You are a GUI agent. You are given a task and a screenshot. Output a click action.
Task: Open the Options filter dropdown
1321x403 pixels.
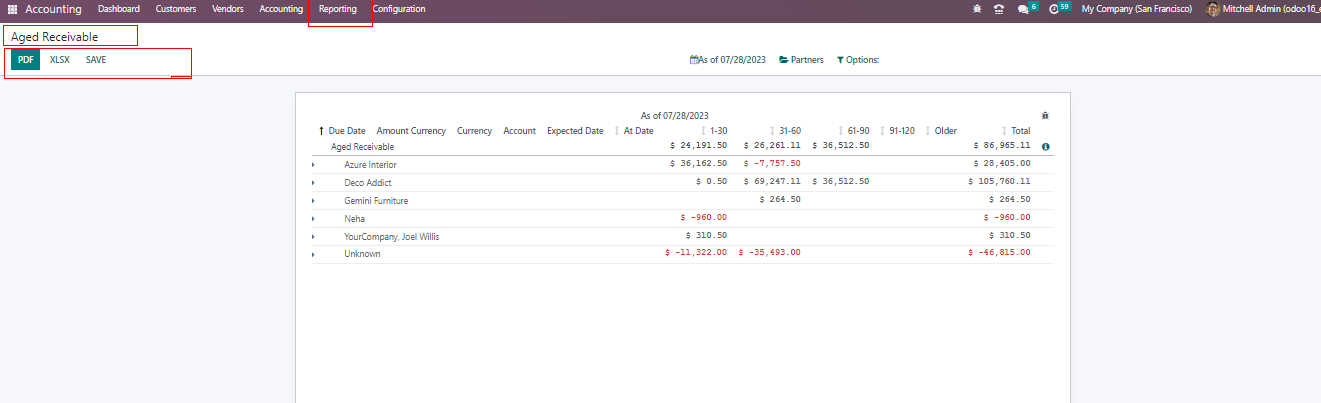(x=857, y=60)
